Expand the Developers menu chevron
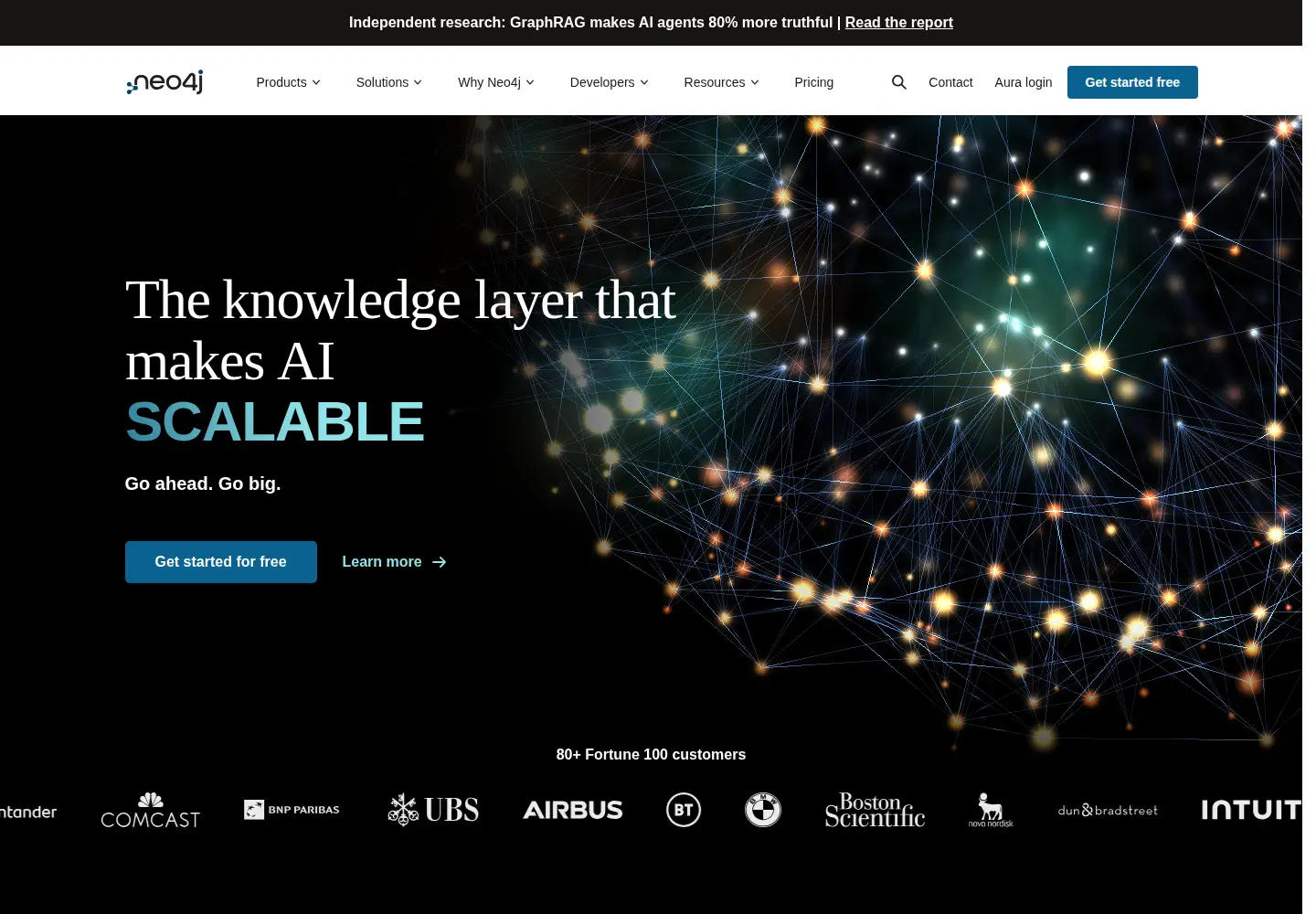Viewport: 1316px width, 914px height. pyautogui.click(x=644, y=82)
